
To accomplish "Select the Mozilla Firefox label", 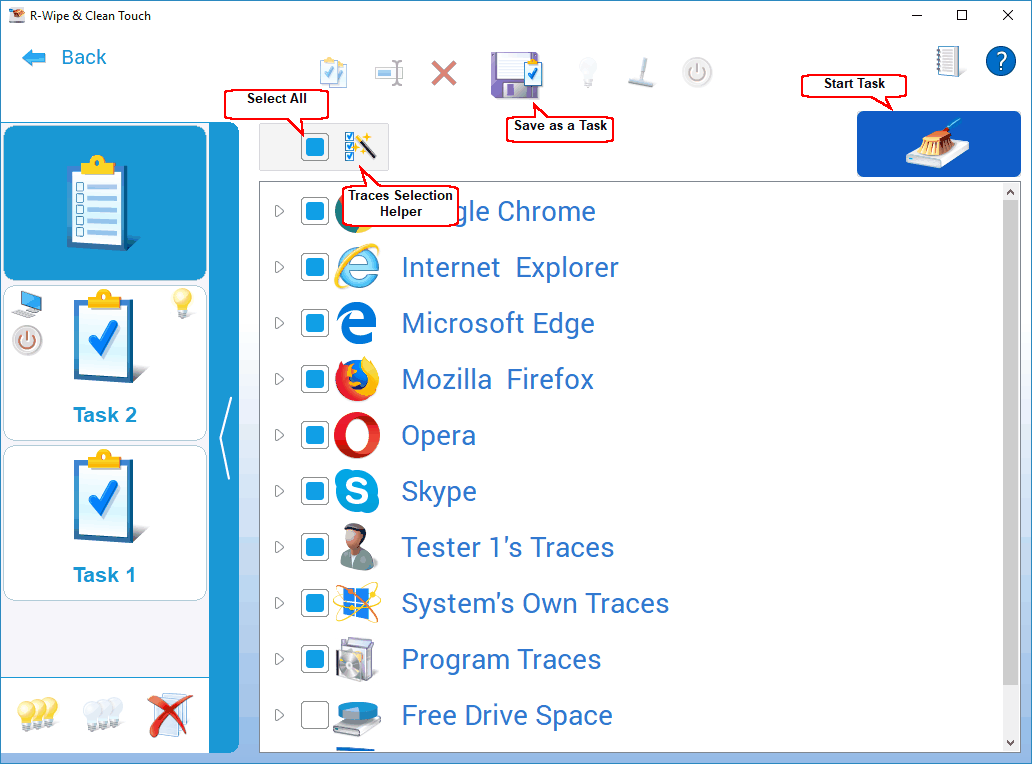I will 498,379.
